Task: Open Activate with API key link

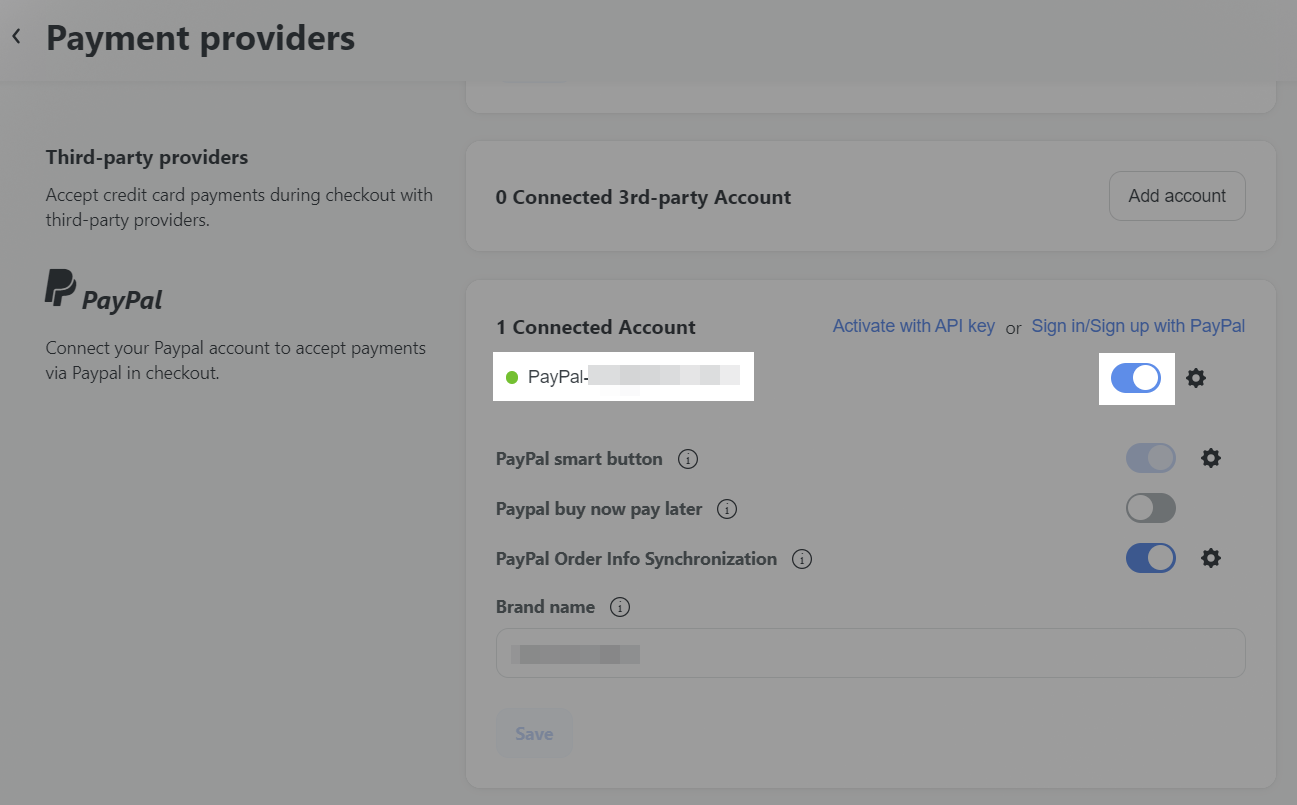Action: coord(913,326)
